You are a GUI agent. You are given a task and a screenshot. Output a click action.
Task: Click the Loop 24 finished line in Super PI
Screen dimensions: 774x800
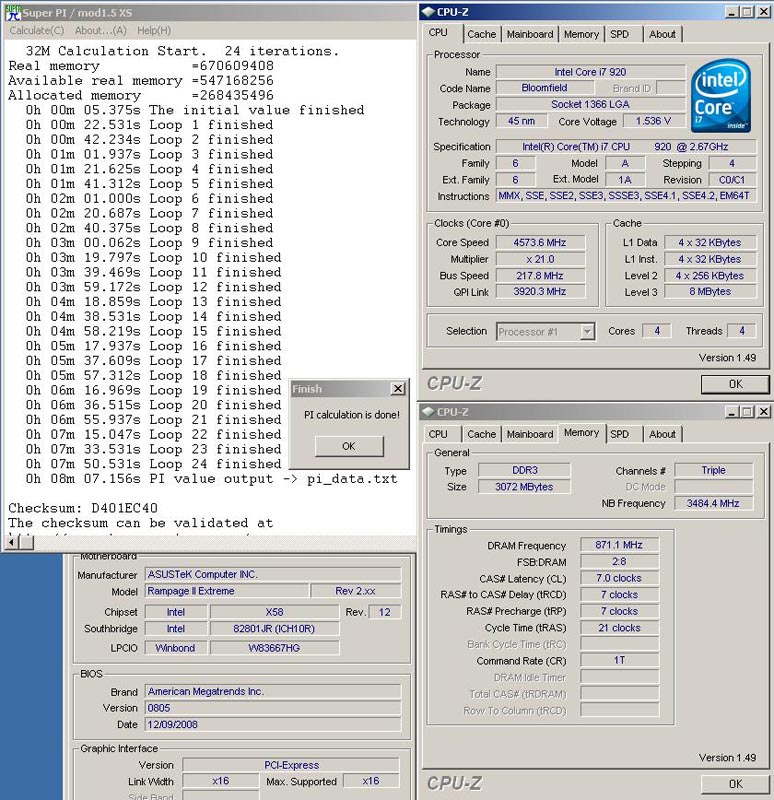(154, 464)
